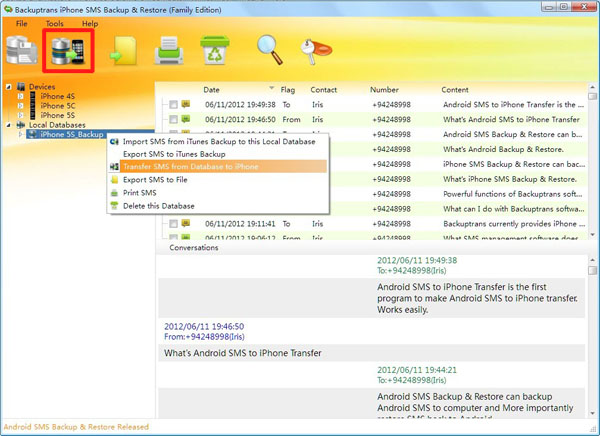Viewport: 600px width, 436px height.
Task: Open the Help menu
Action: [x=90, y=23]
